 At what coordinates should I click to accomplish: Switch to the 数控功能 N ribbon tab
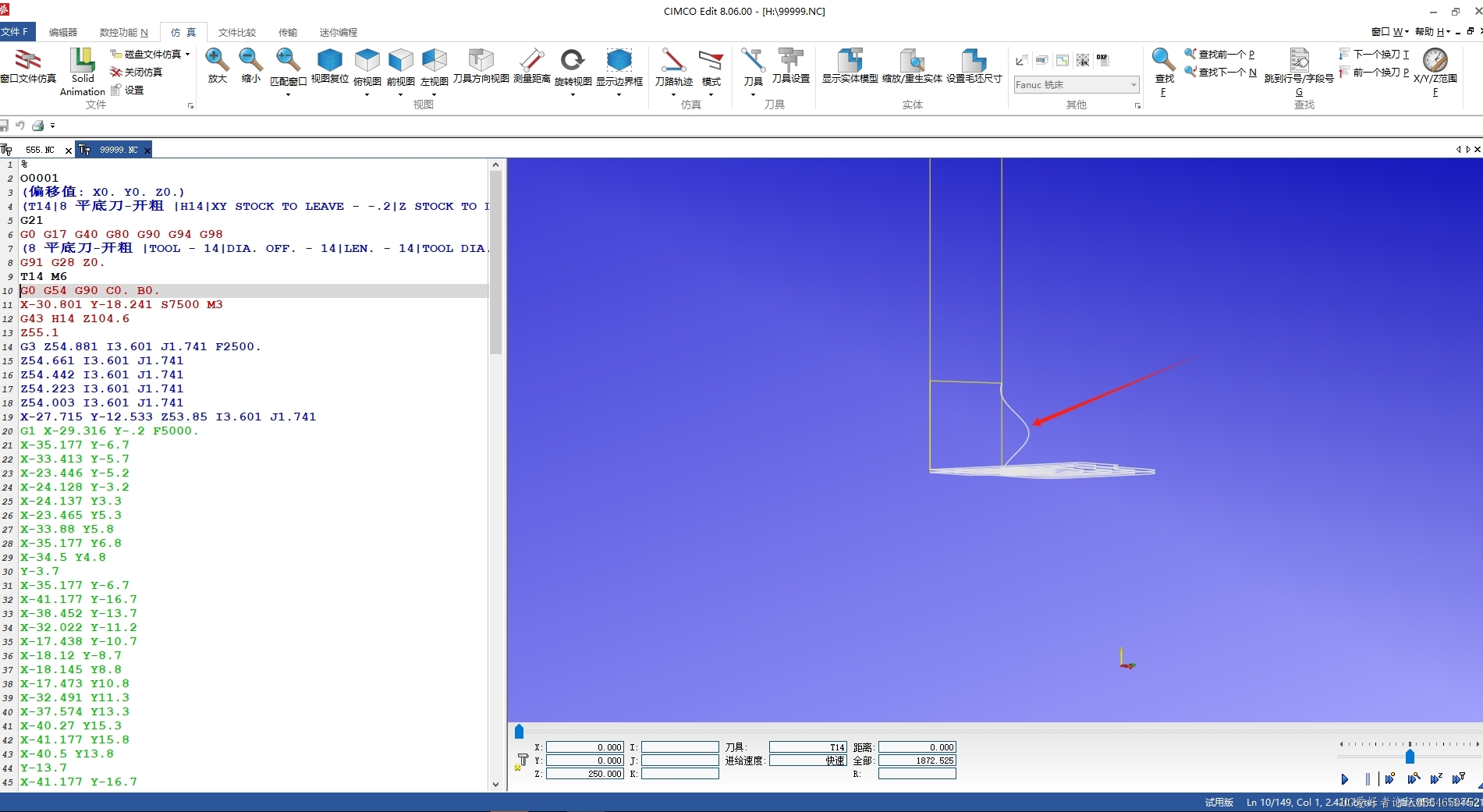pos(123,32)
